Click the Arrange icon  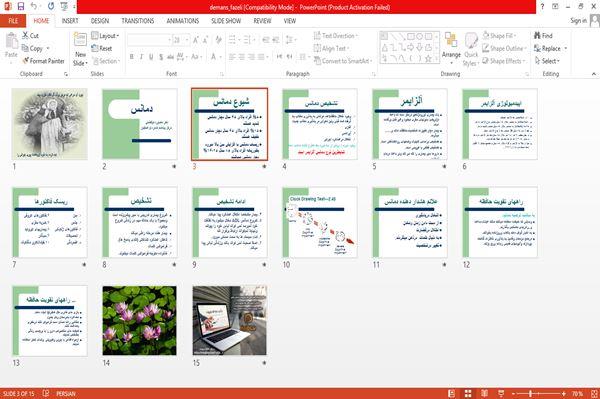pos(451,41)
